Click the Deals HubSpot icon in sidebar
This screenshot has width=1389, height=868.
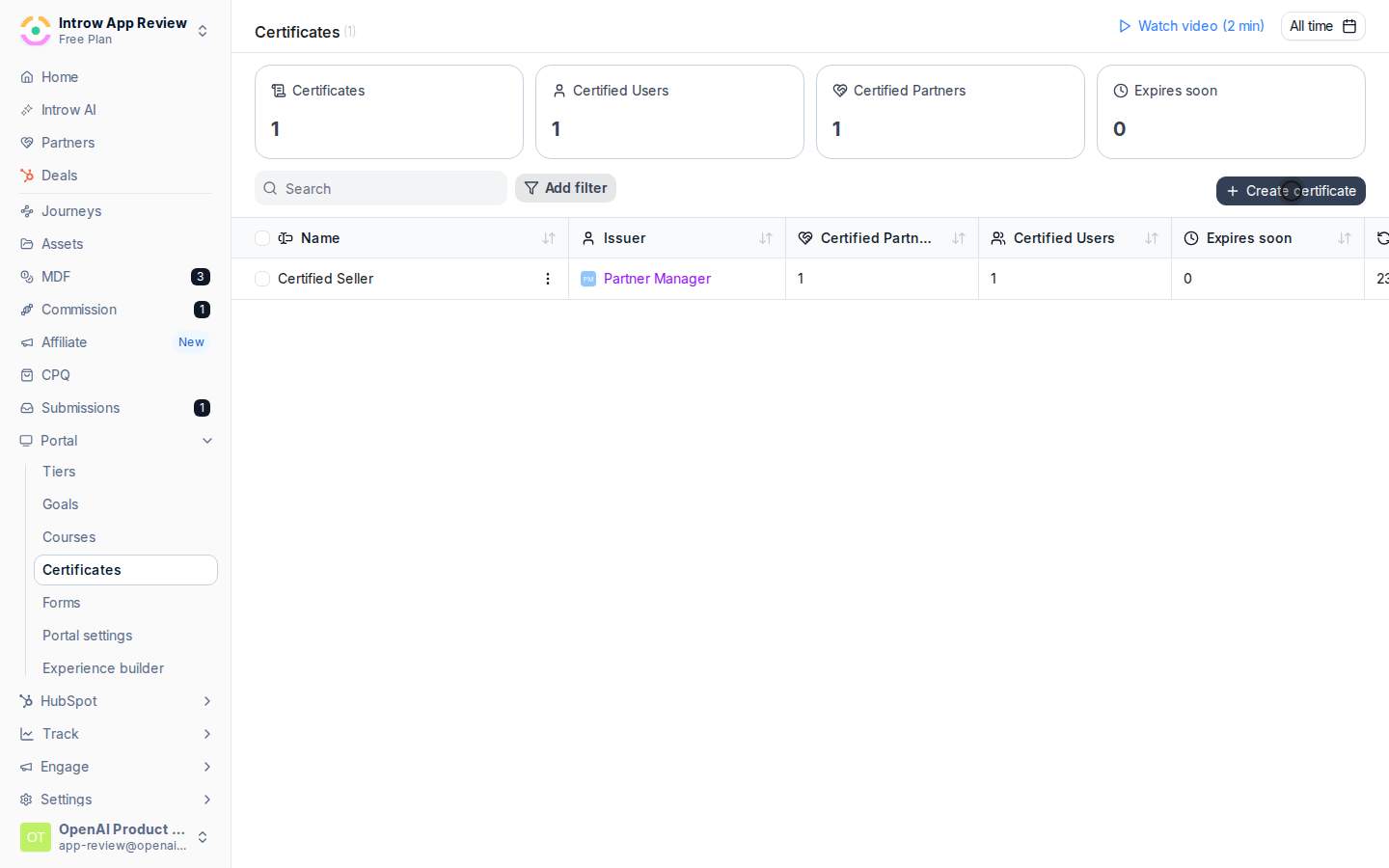27,176
